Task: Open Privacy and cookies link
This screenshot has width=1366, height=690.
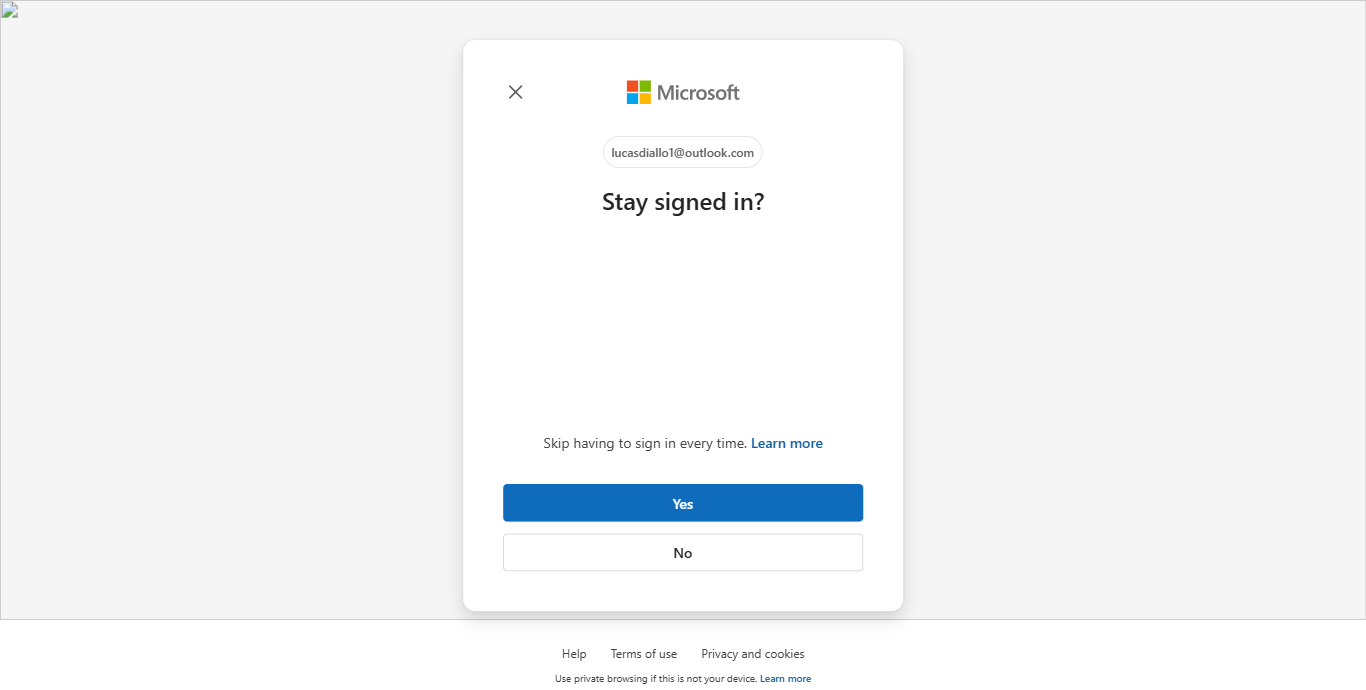Action: pyautogui.click(x=753, y=654)
